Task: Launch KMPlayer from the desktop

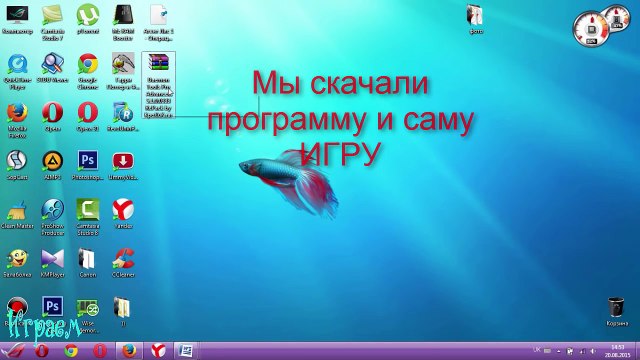Action: tap(52, 263)
